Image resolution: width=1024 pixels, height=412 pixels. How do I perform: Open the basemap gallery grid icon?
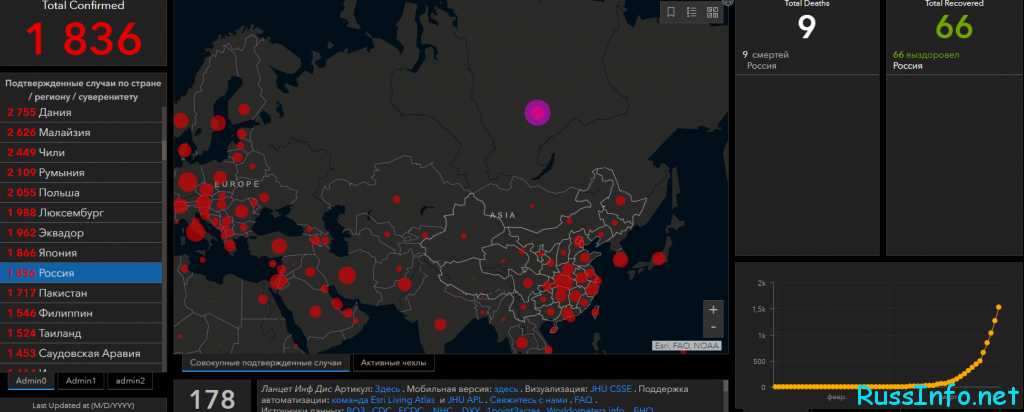click(712, 12)
